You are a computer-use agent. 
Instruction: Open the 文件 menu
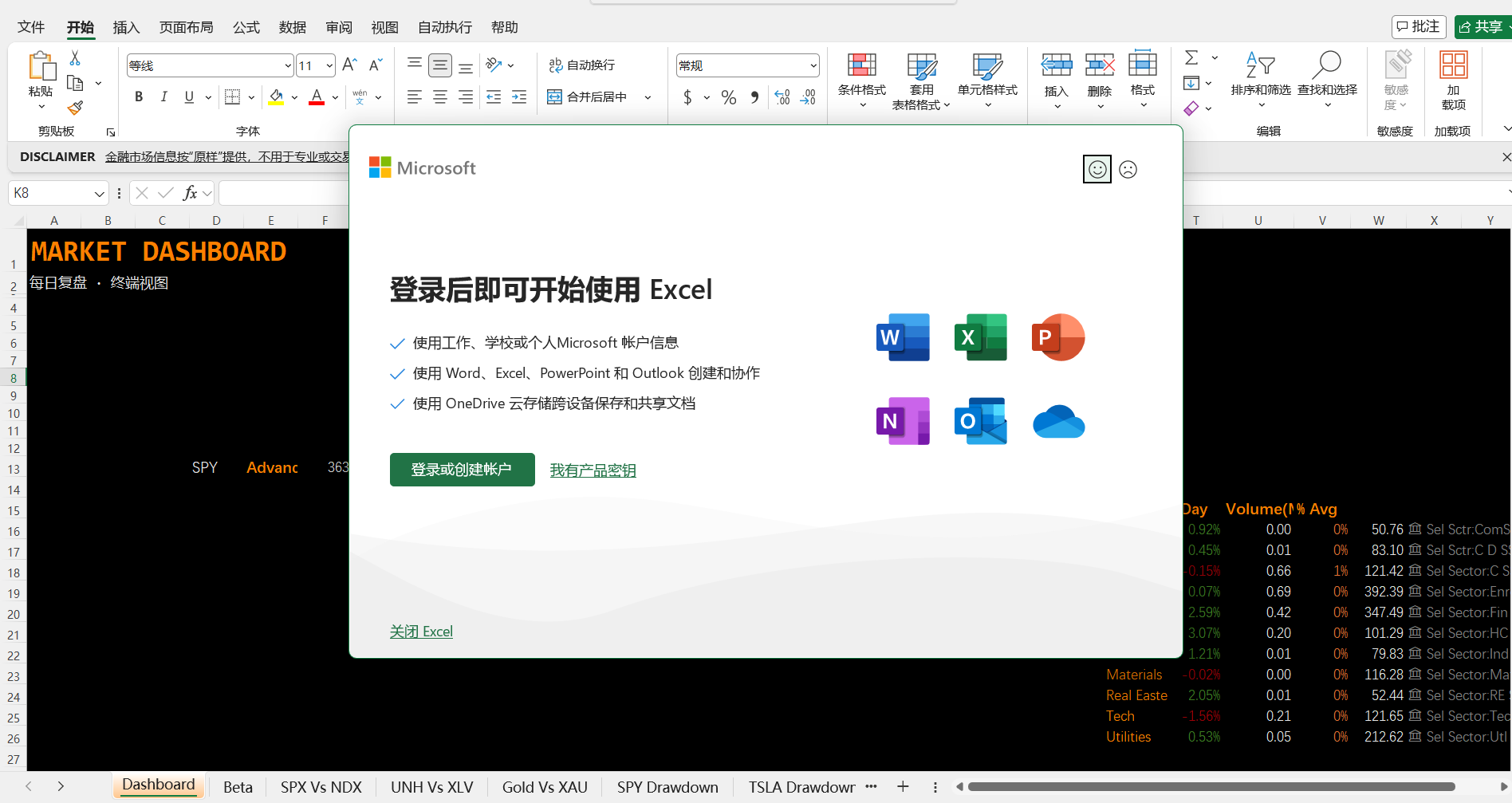pyautogui.click(x=31, y=27)
